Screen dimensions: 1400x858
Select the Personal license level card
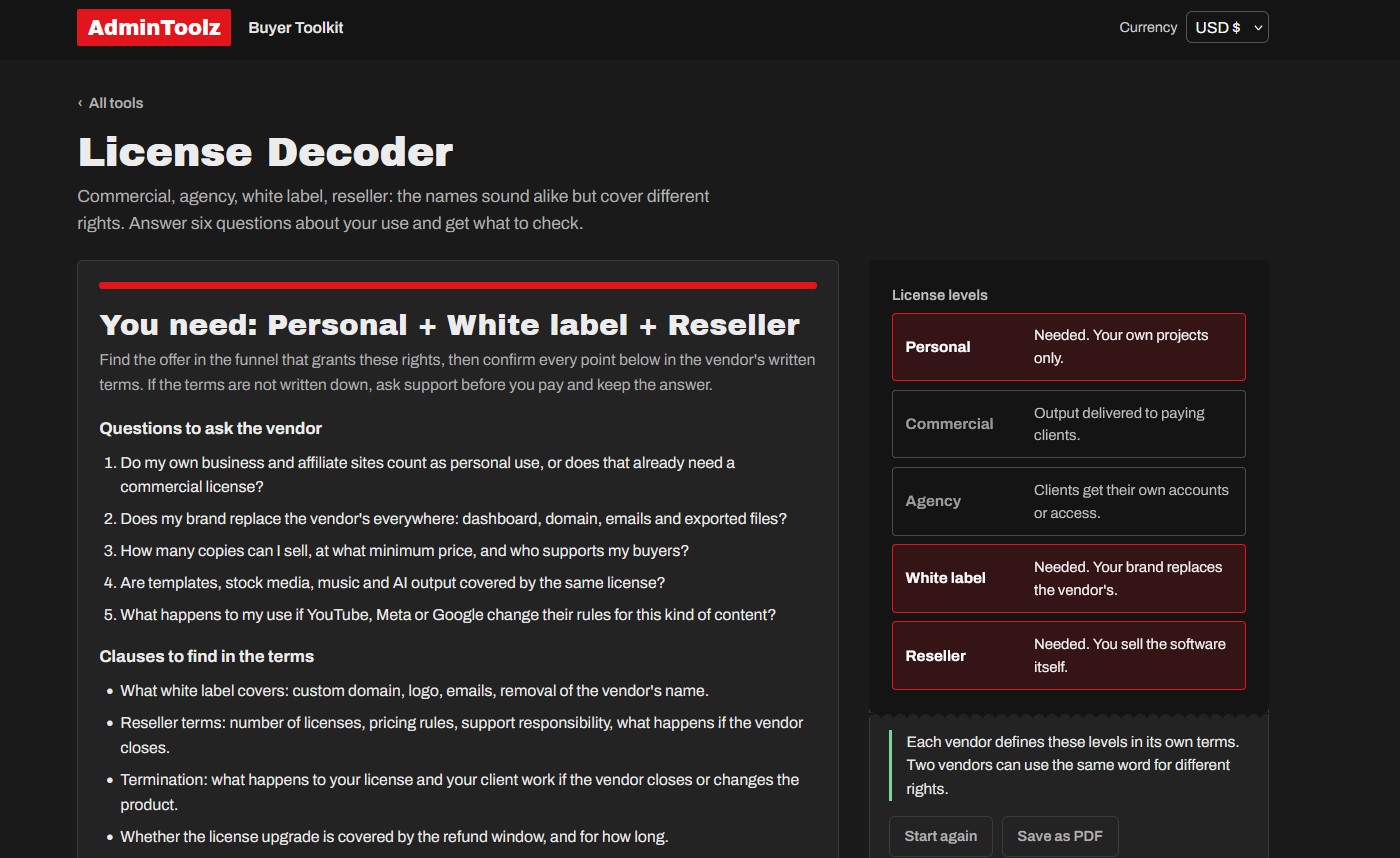coord(1069,347)
